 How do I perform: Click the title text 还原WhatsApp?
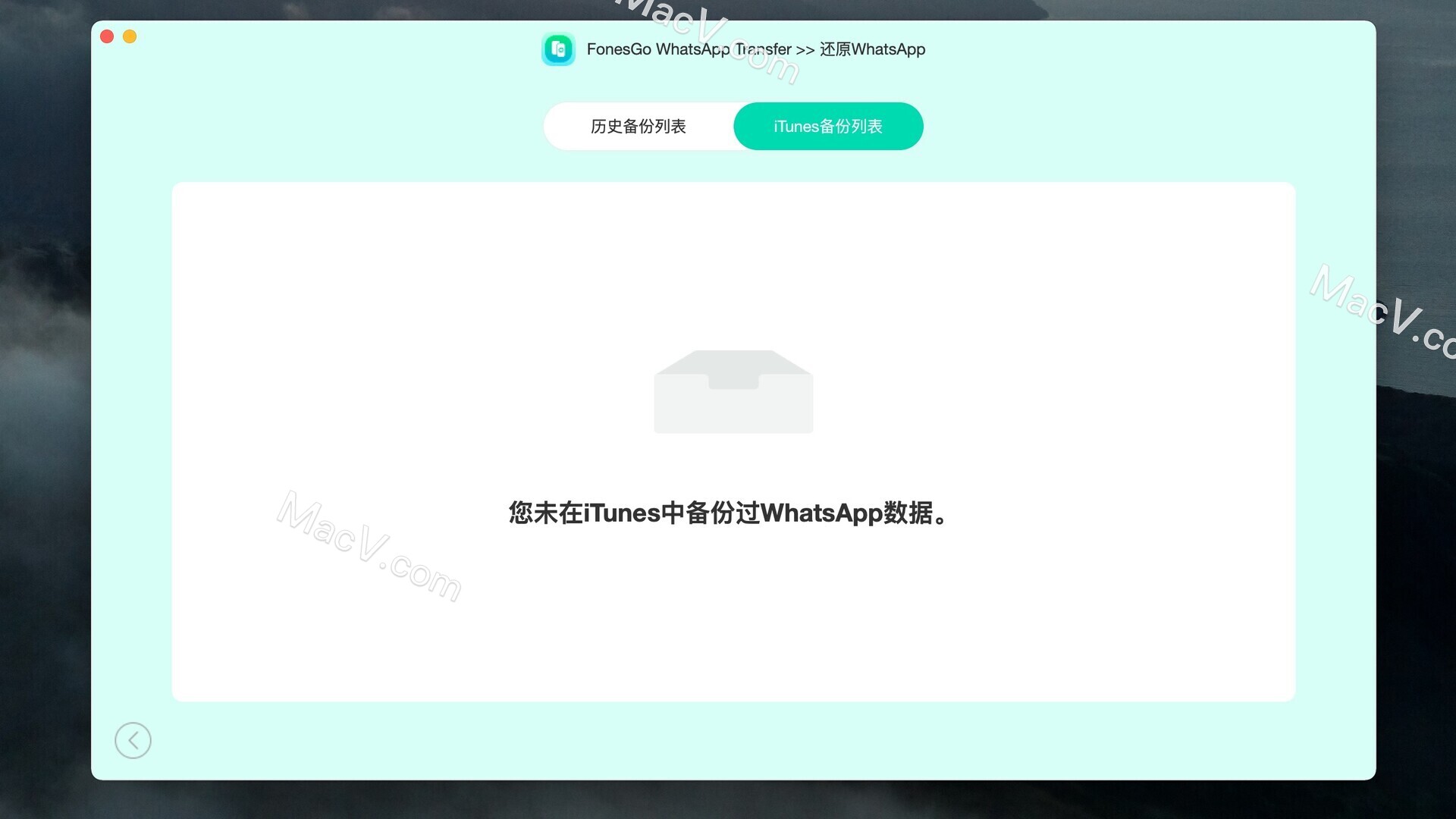pos(872,49)
